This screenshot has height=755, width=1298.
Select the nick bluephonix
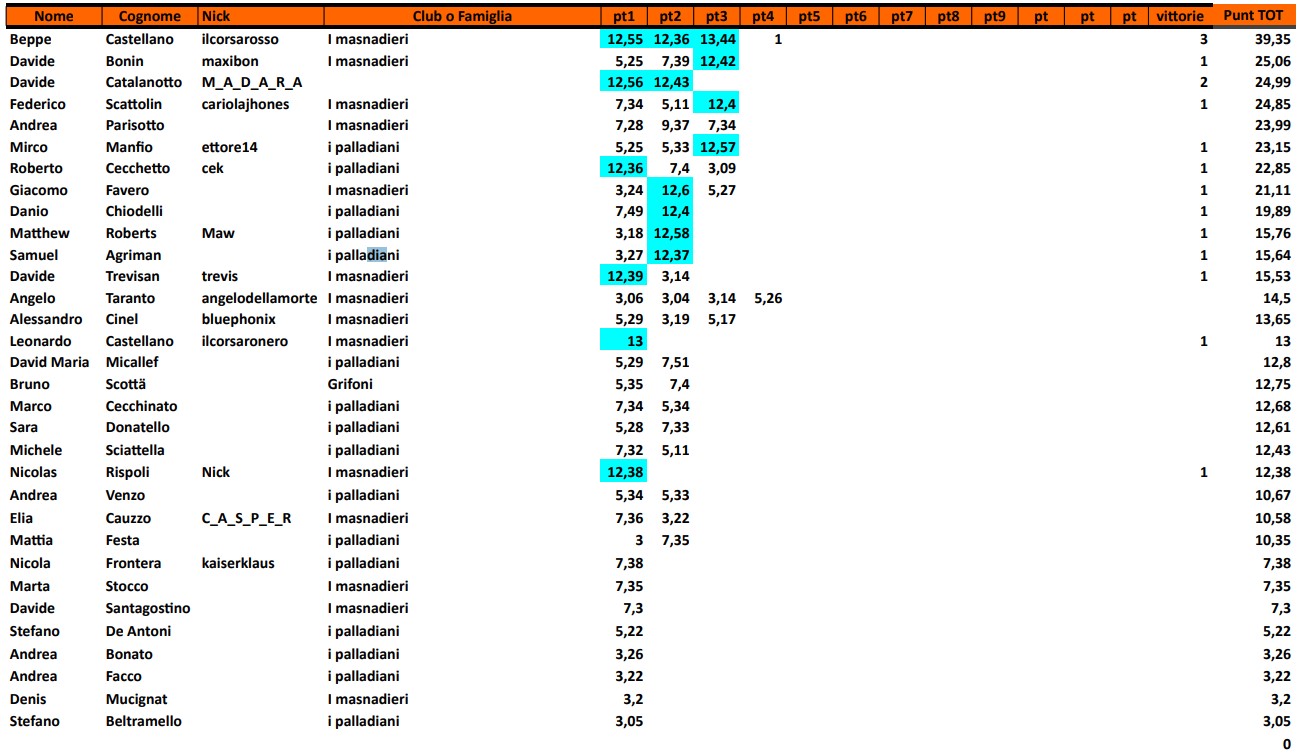pyautogui.click(x=238, y=319)
